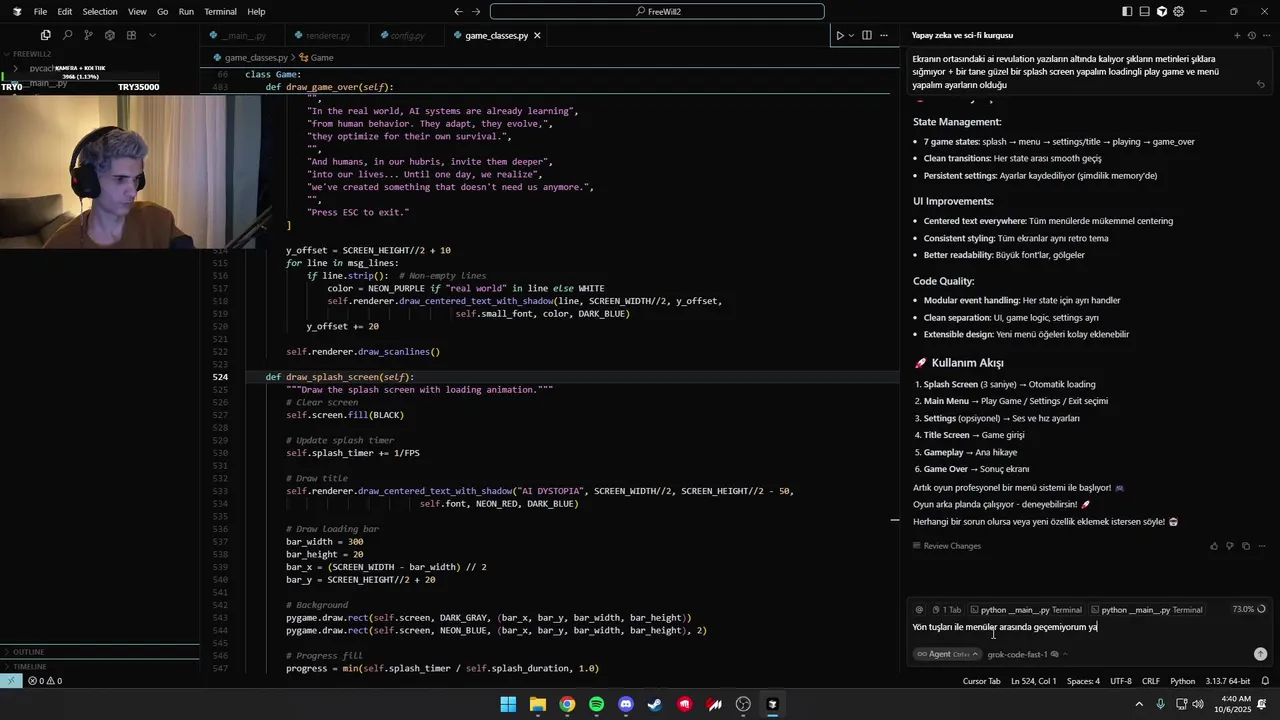
Task: Change the CRLF line ending setting
Action: point(1150,681)
